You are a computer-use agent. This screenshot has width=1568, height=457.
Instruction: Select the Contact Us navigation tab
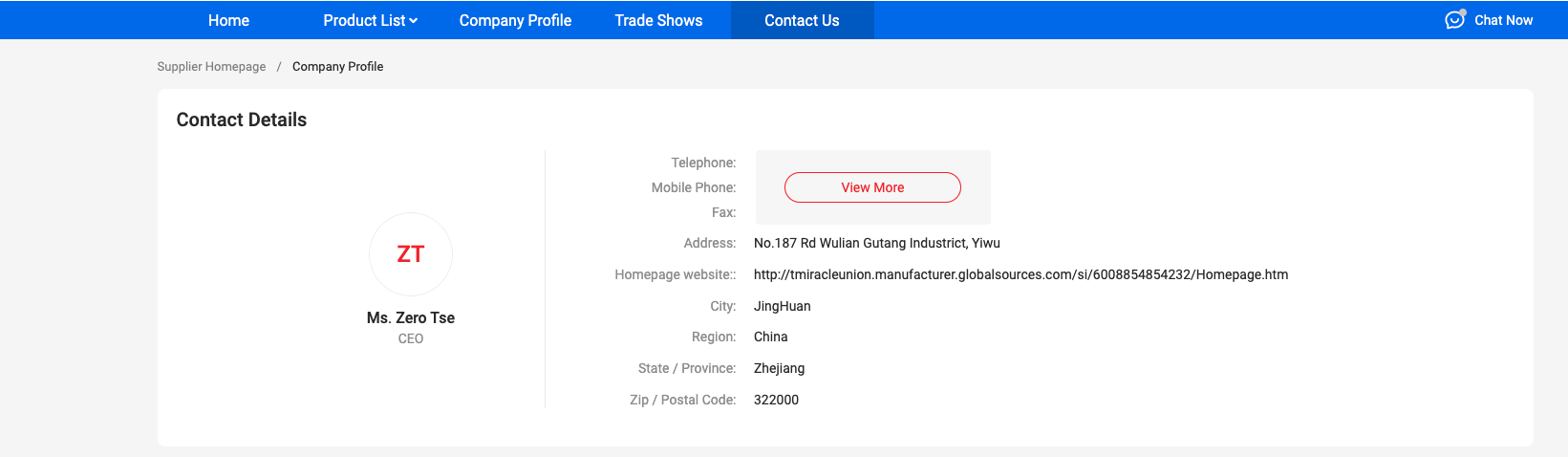(x=802, y=20)
